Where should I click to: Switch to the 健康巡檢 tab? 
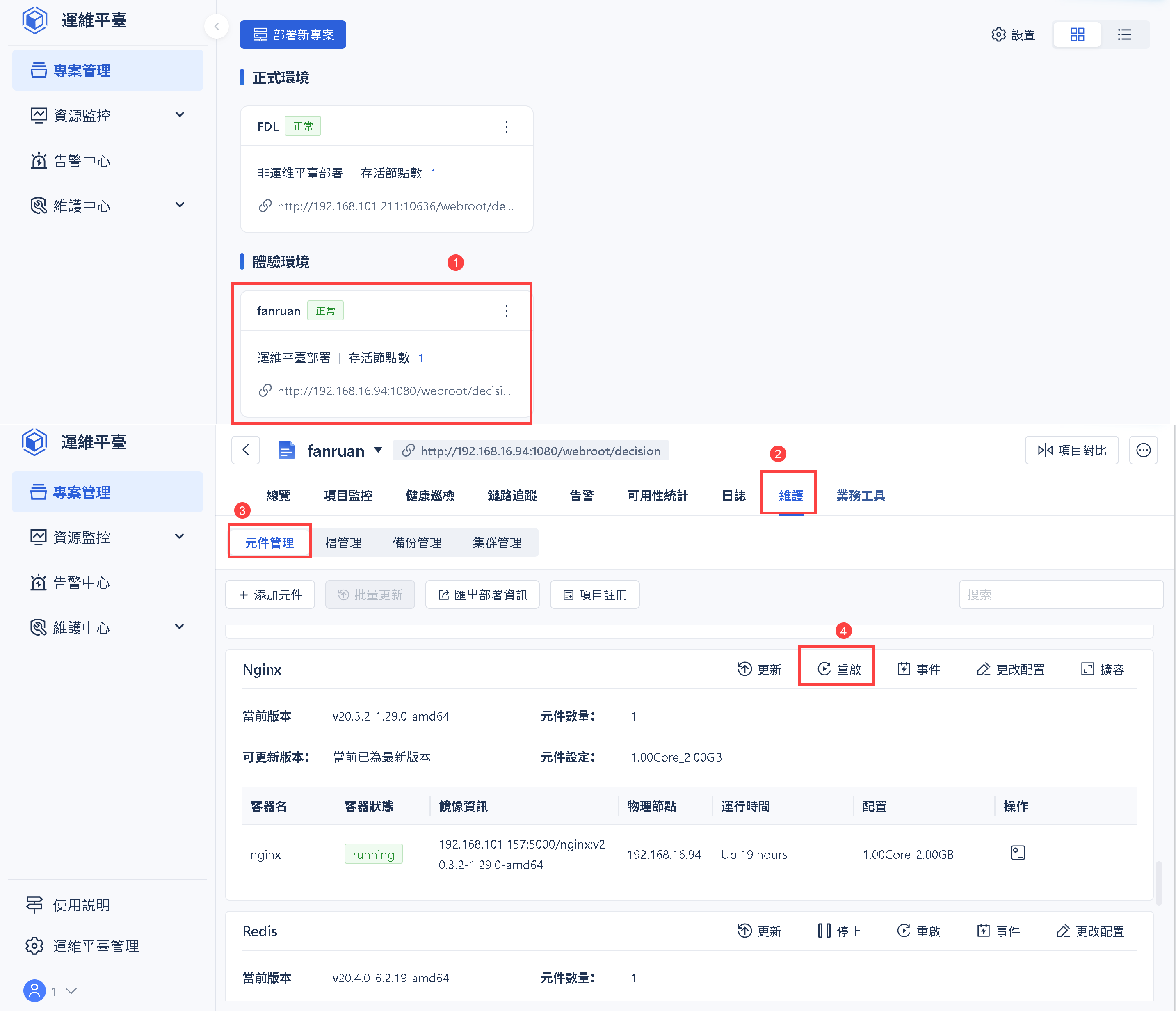(x=429, y=496)
